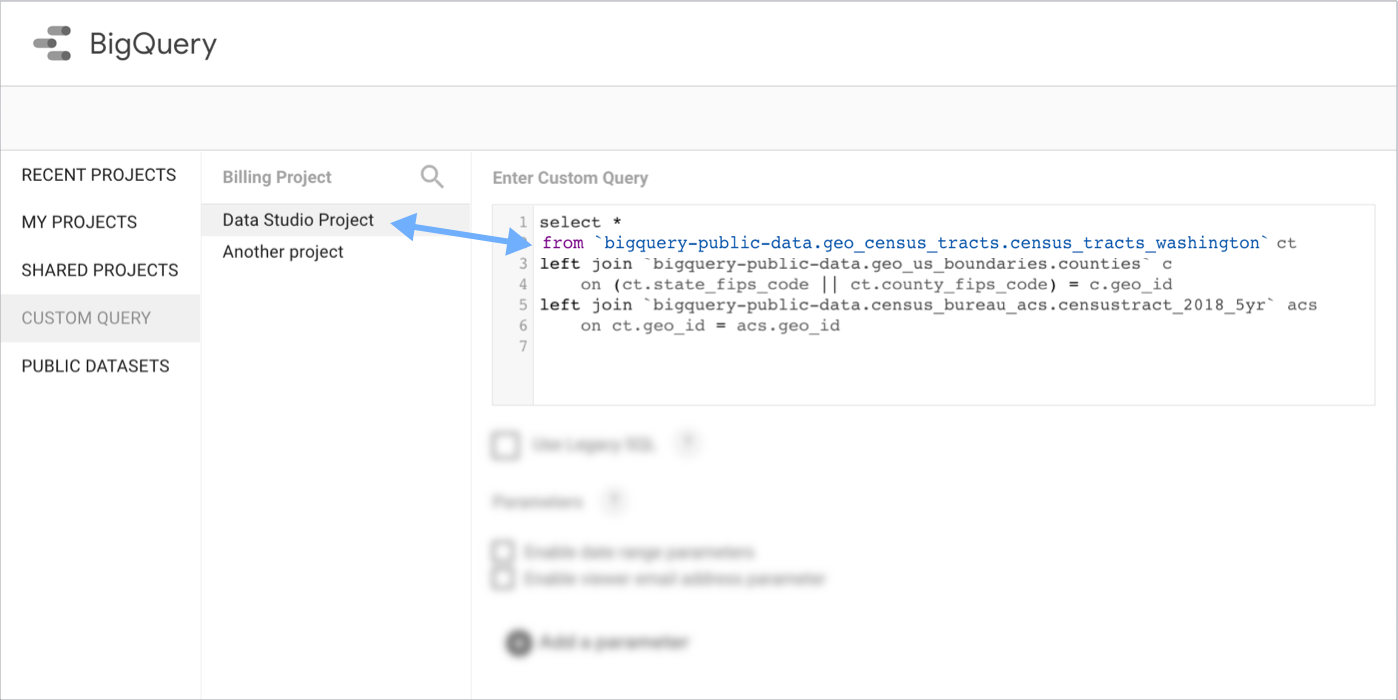Switch to RECENT PROJECTS section
1398x700 pixels.
click(x=97, y=174)
